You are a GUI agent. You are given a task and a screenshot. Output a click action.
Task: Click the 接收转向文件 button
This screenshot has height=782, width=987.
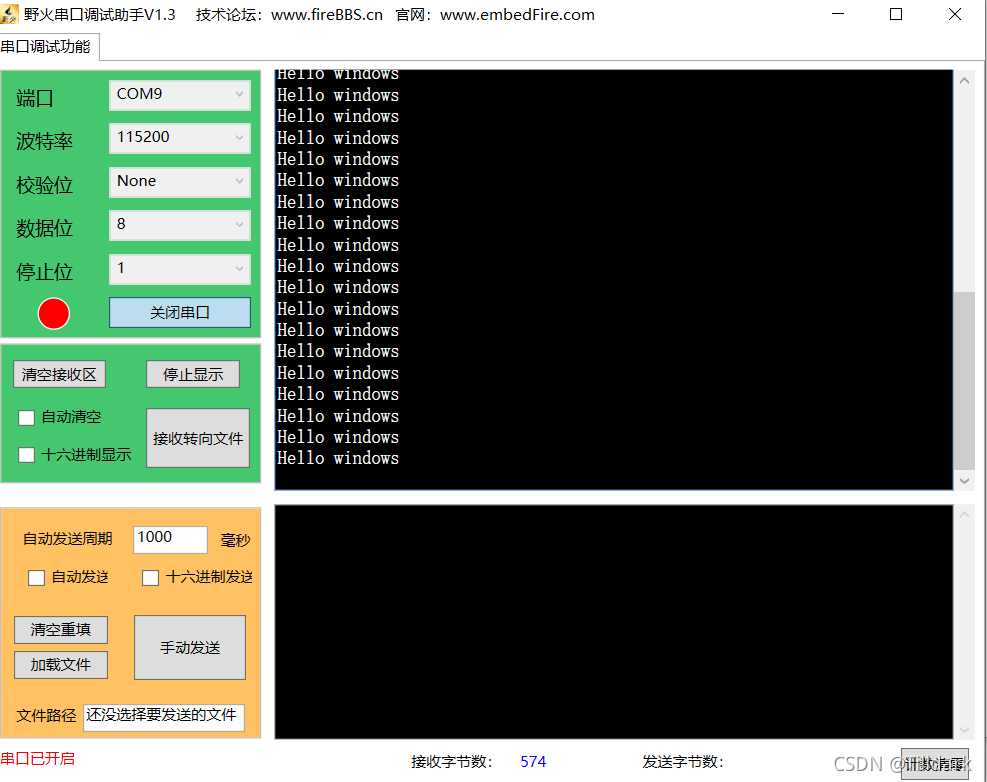[198, 438]
